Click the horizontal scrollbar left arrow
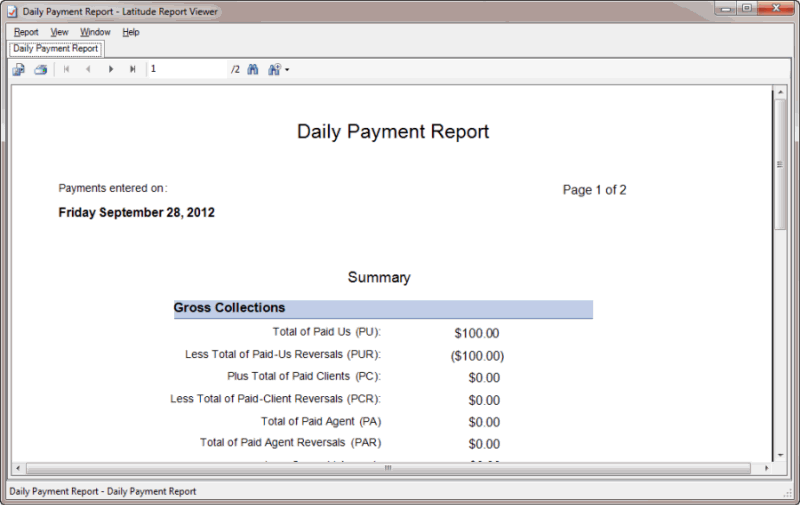Image resolution: width=800 pixels, height=505 pixels. [19, 468]
